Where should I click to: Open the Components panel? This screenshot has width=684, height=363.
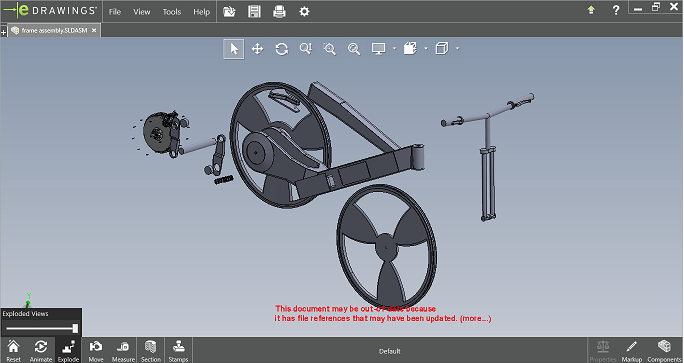664,350
